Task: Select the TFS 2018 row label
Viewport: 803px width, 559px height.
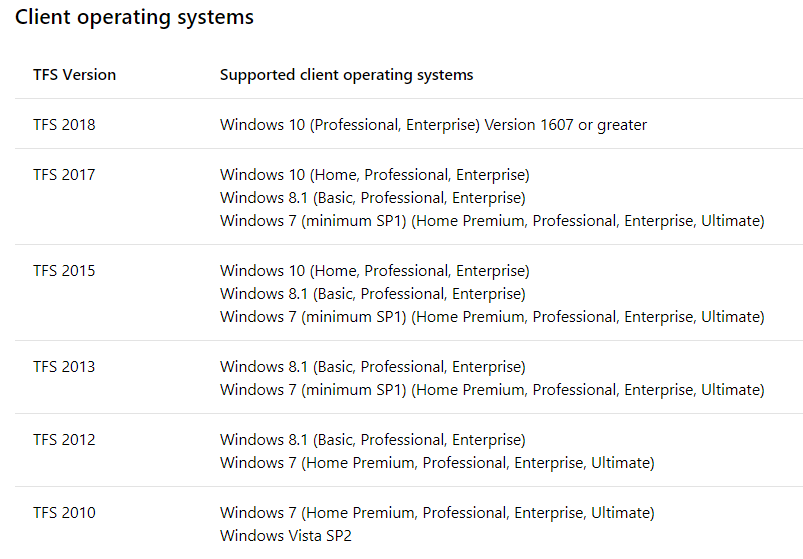Action: click(x=64, y=125)
